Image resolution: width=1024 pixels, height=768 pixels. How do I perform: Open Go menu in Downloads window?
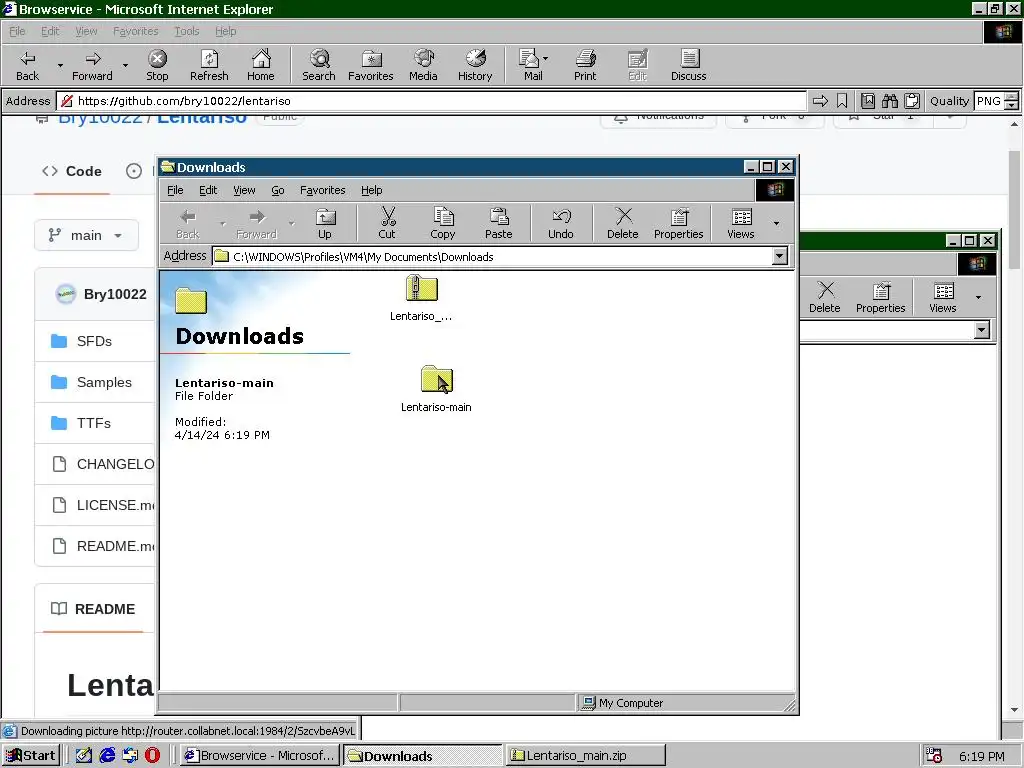(x=278, y=190)
